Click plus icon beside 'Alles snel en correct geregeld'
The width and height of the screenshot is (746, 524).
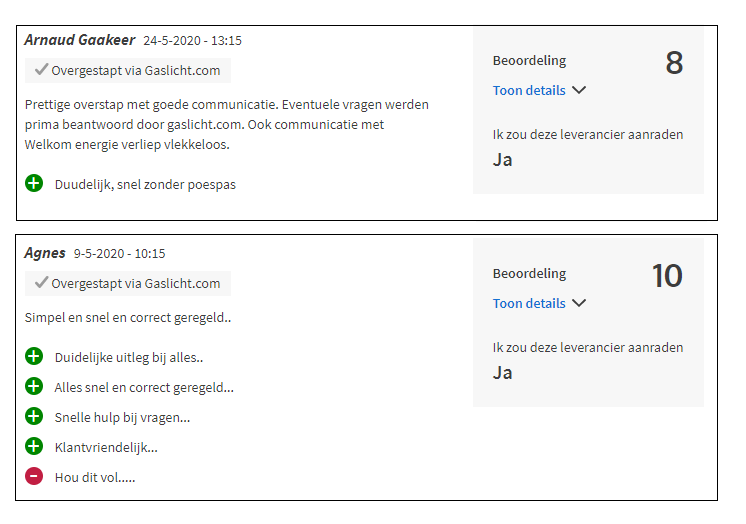[x=34, y=386]
